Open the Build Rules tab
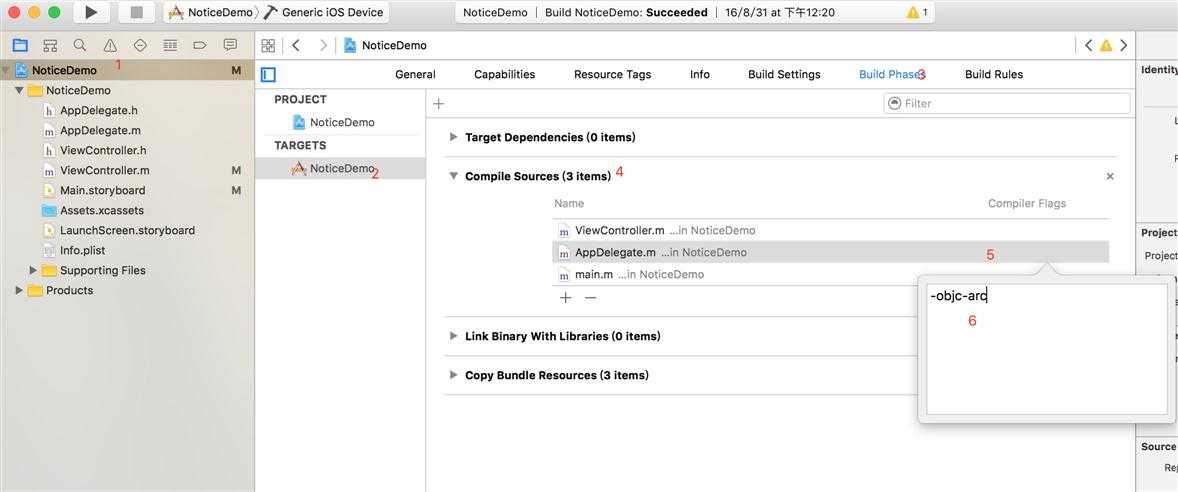Viewport: 1178px width, 492px height. pos(994,74)
